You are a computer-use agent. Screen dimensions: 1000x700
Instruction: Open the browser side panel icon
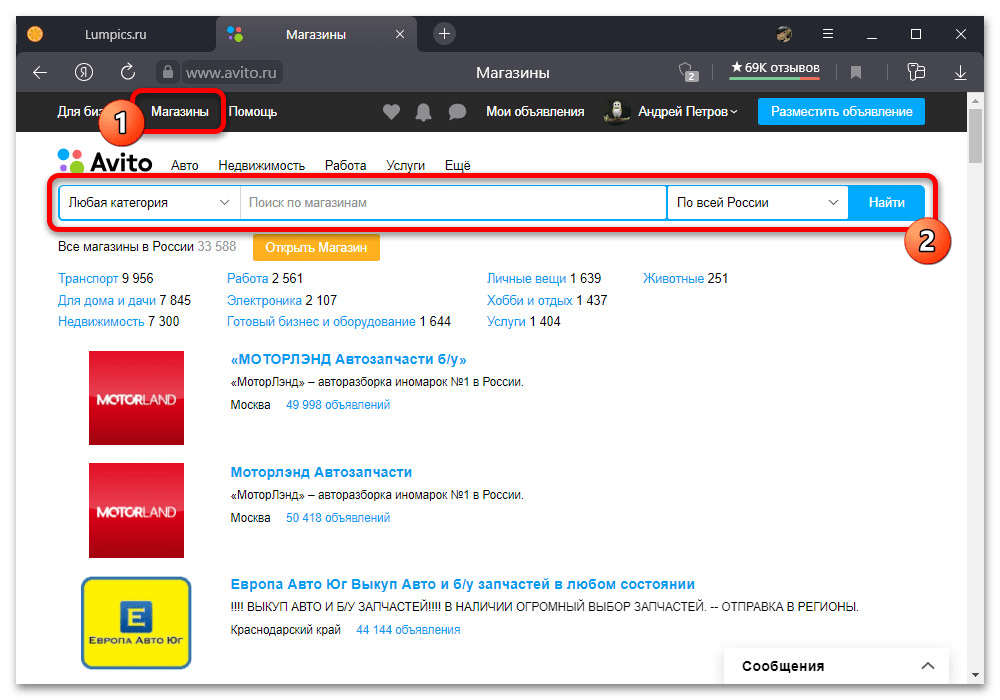[916, 72]
